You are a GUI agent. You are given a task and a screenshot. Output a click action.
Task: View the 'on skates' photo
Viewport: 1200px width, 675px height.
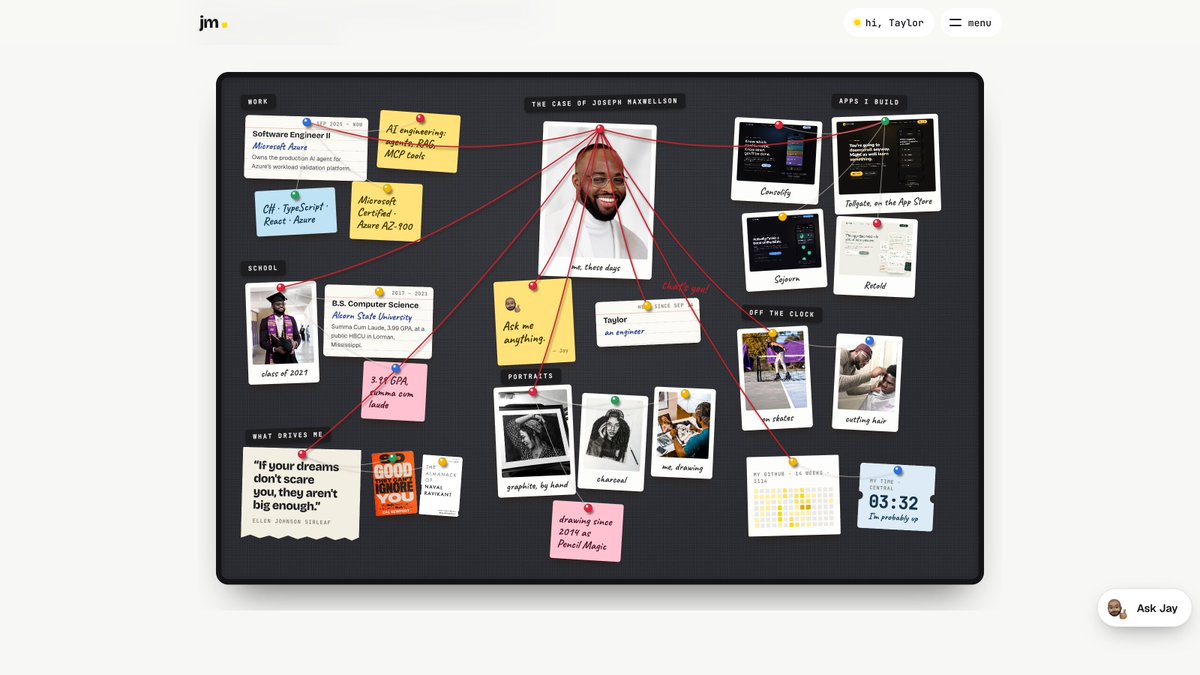[775, 378]
